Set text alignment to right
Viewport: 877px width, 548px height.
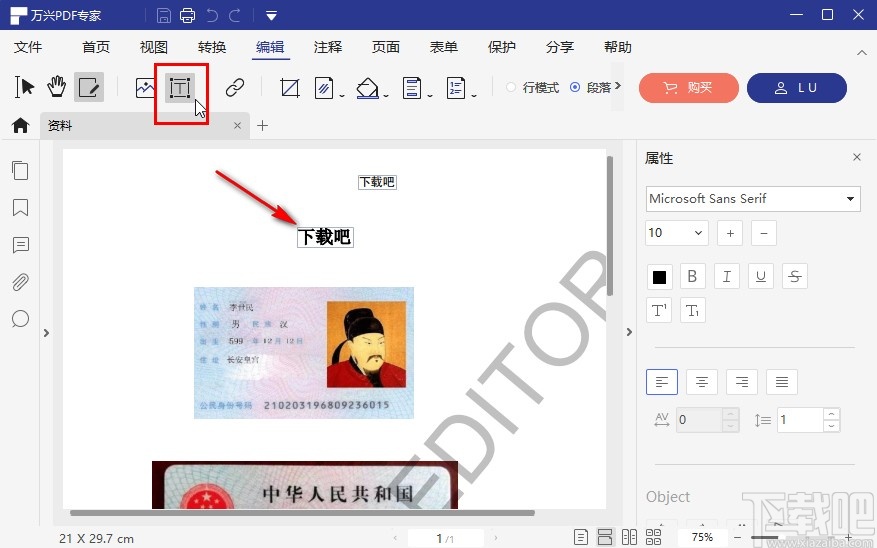742,382
